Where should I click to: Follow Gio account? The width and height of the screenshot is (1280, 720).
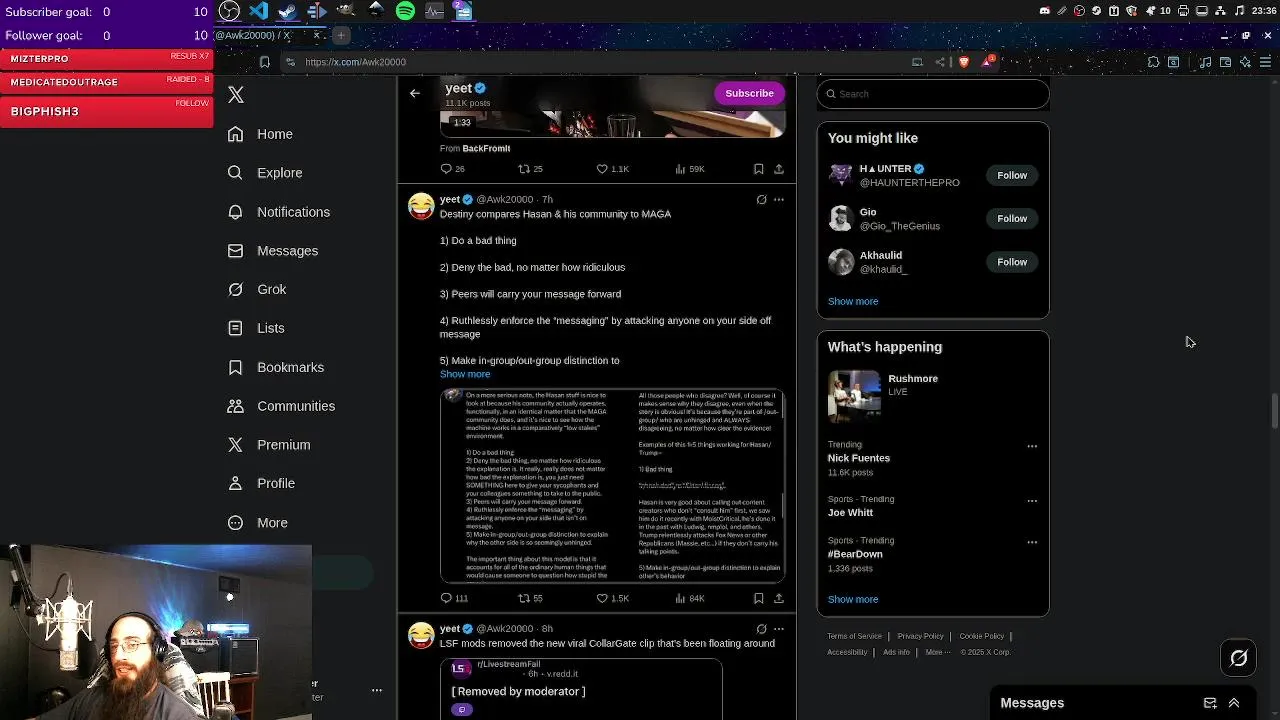(x=1012, y=218)
